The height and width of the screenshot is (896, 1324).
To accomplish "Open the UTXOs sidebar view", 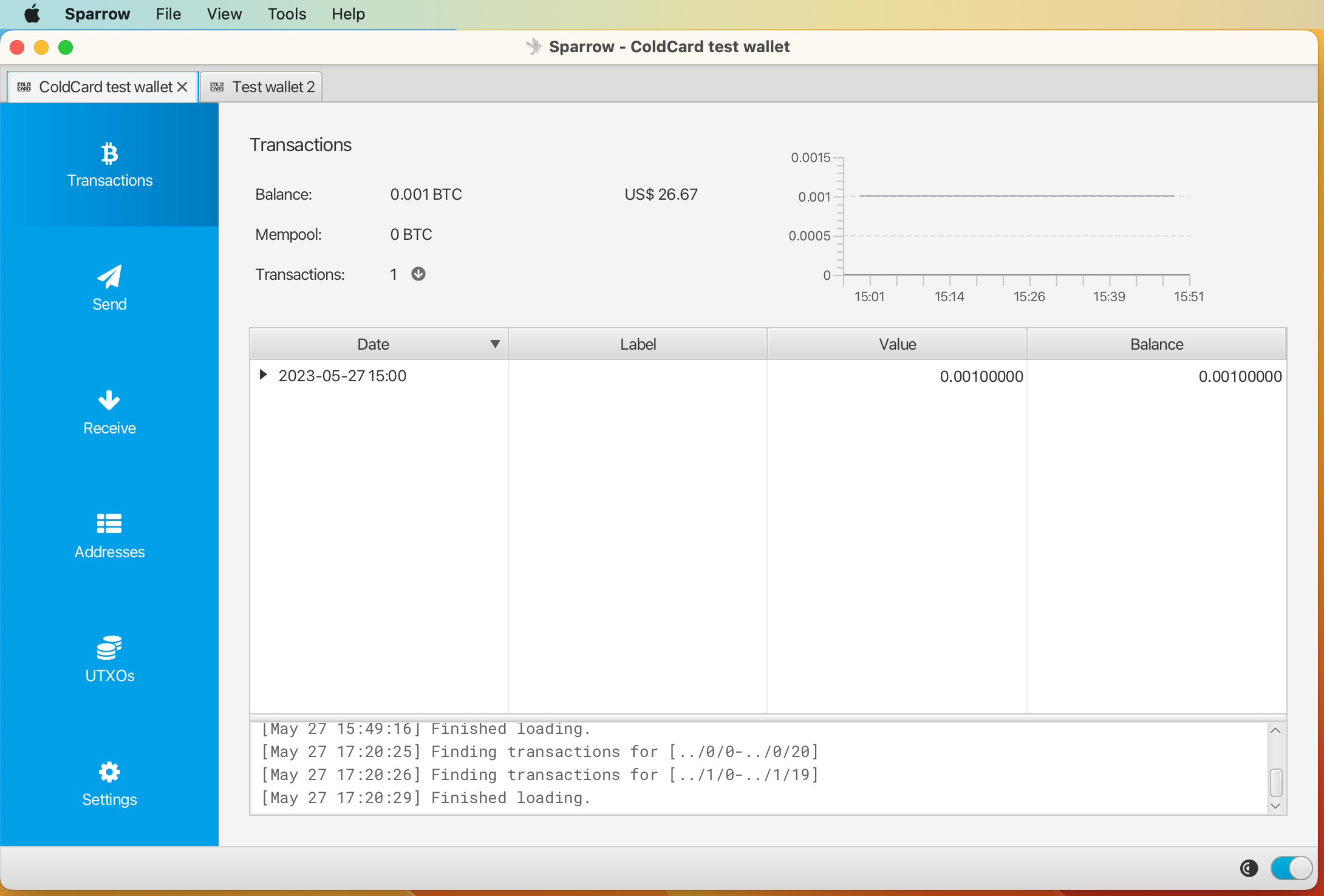I will pyautogui.click(x=109, y=660).
